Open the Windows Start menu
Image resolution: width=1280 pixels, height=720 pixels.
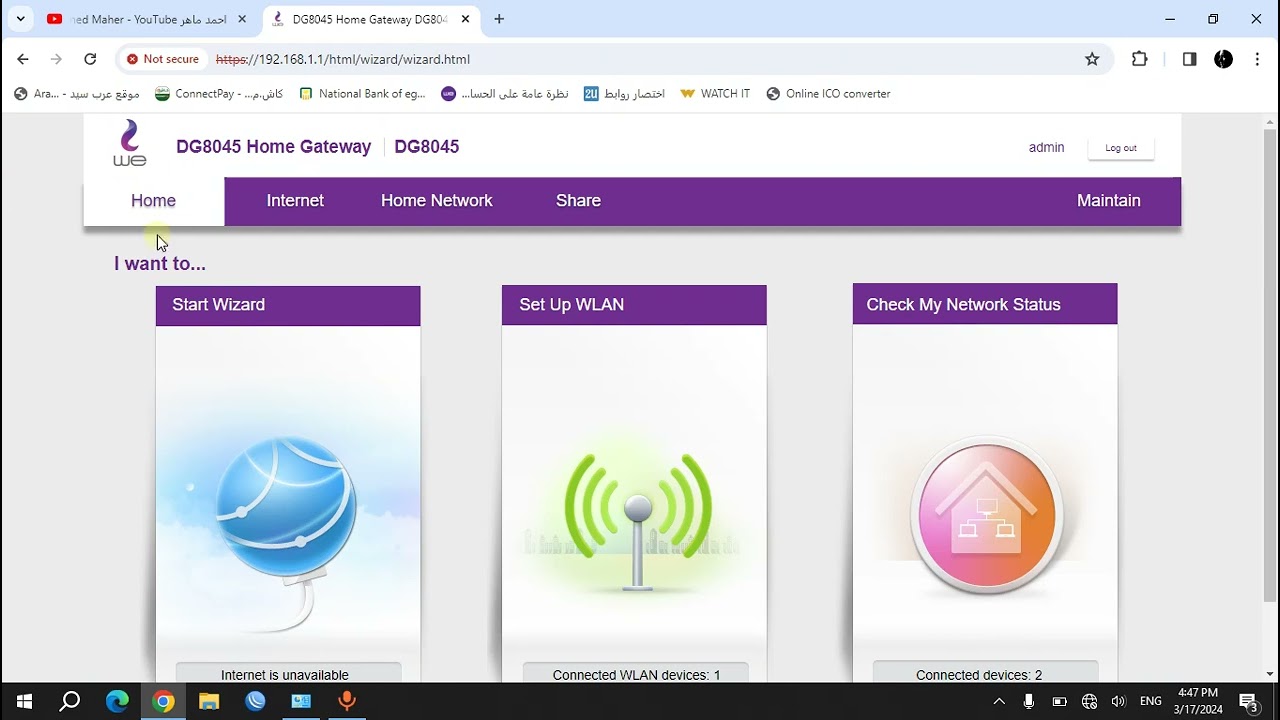point(24,702)
